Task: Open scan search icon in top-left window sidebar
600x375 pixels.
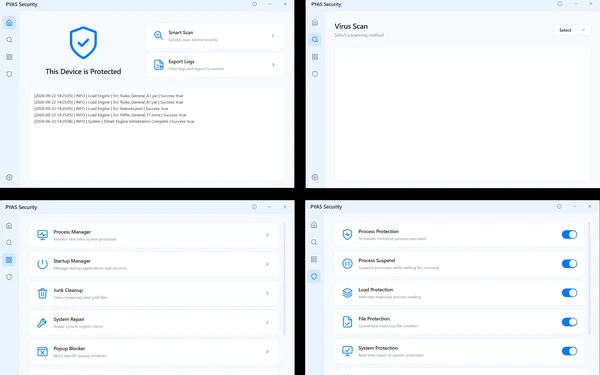Action: (x=10, y=40)
